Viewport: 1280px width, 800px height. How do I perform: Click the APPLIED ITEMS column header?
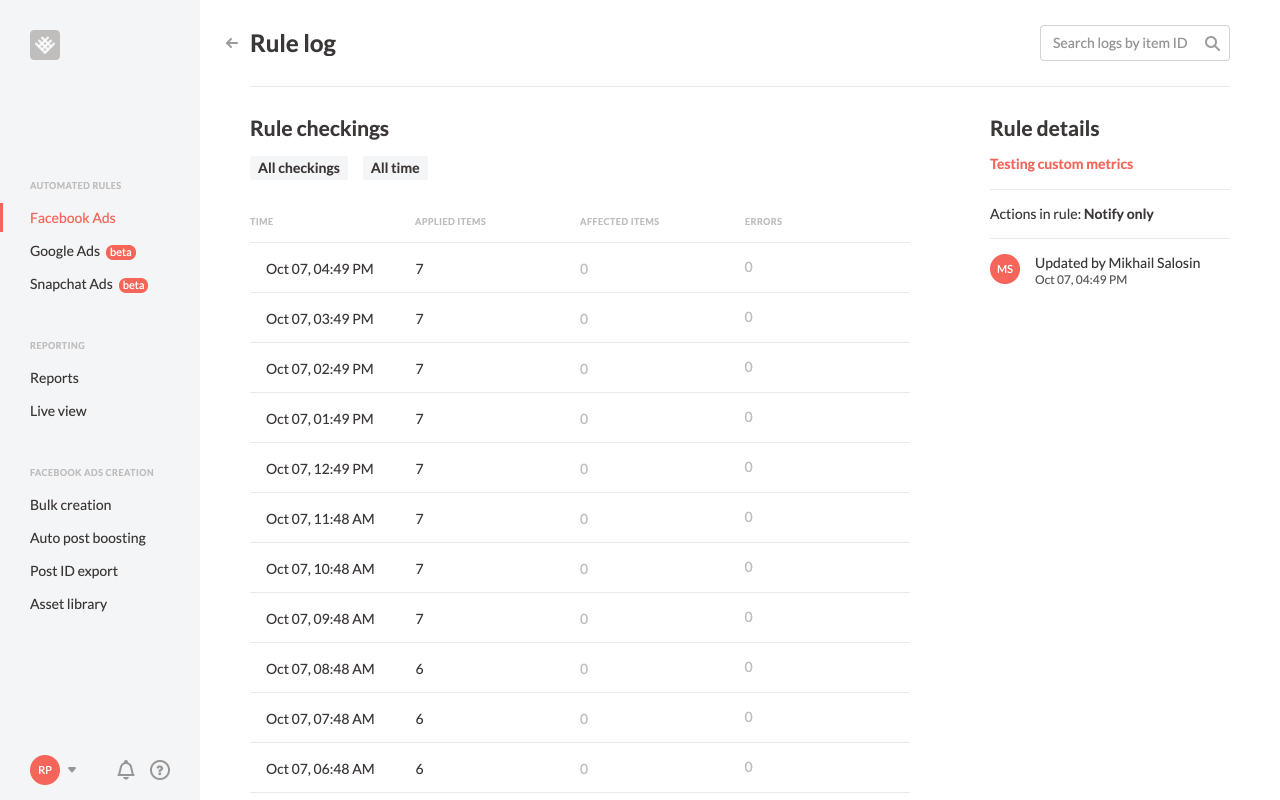(x=450, y=222)
